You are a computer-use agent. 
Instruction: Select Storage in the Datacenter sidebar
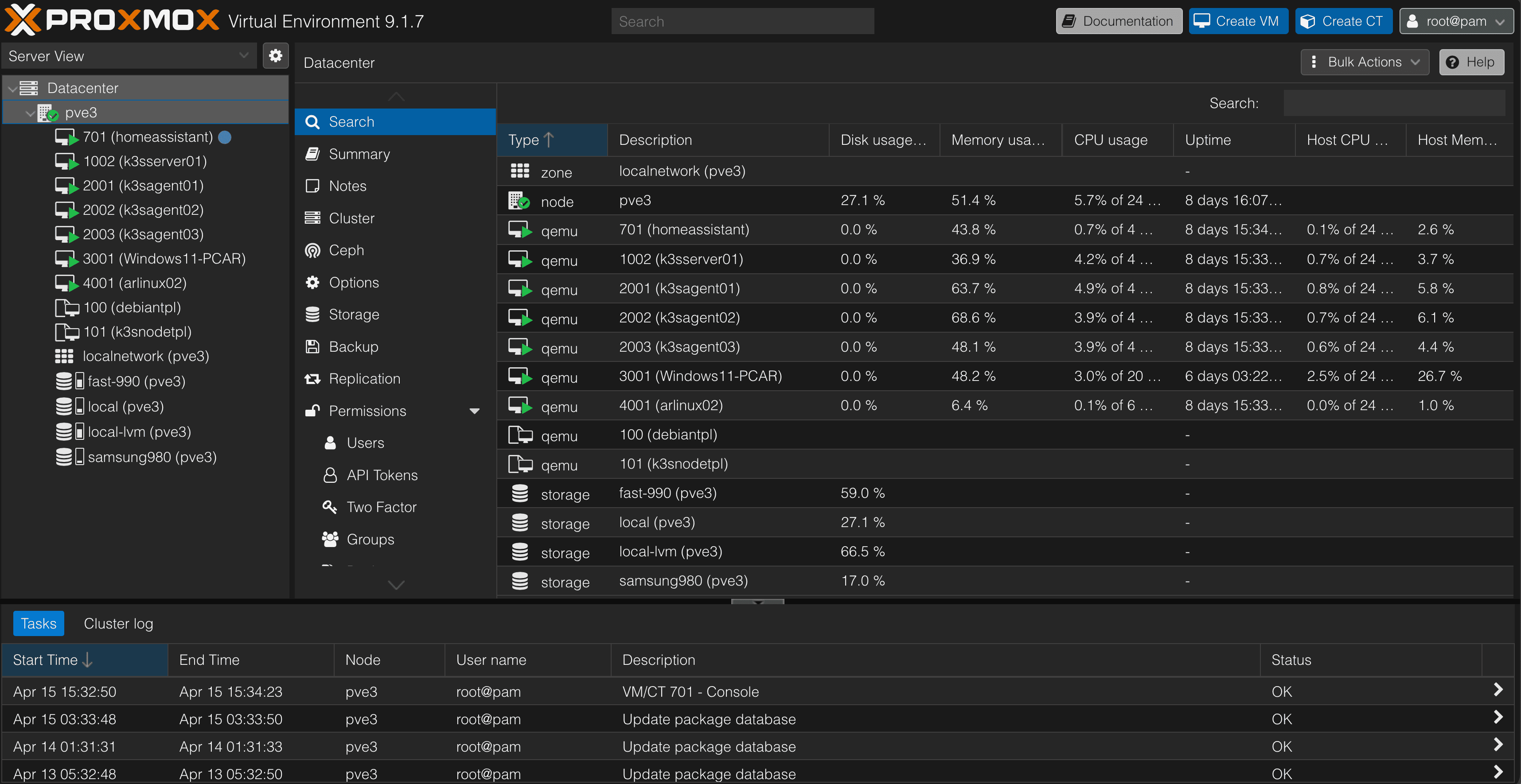[x=354, y=314]
